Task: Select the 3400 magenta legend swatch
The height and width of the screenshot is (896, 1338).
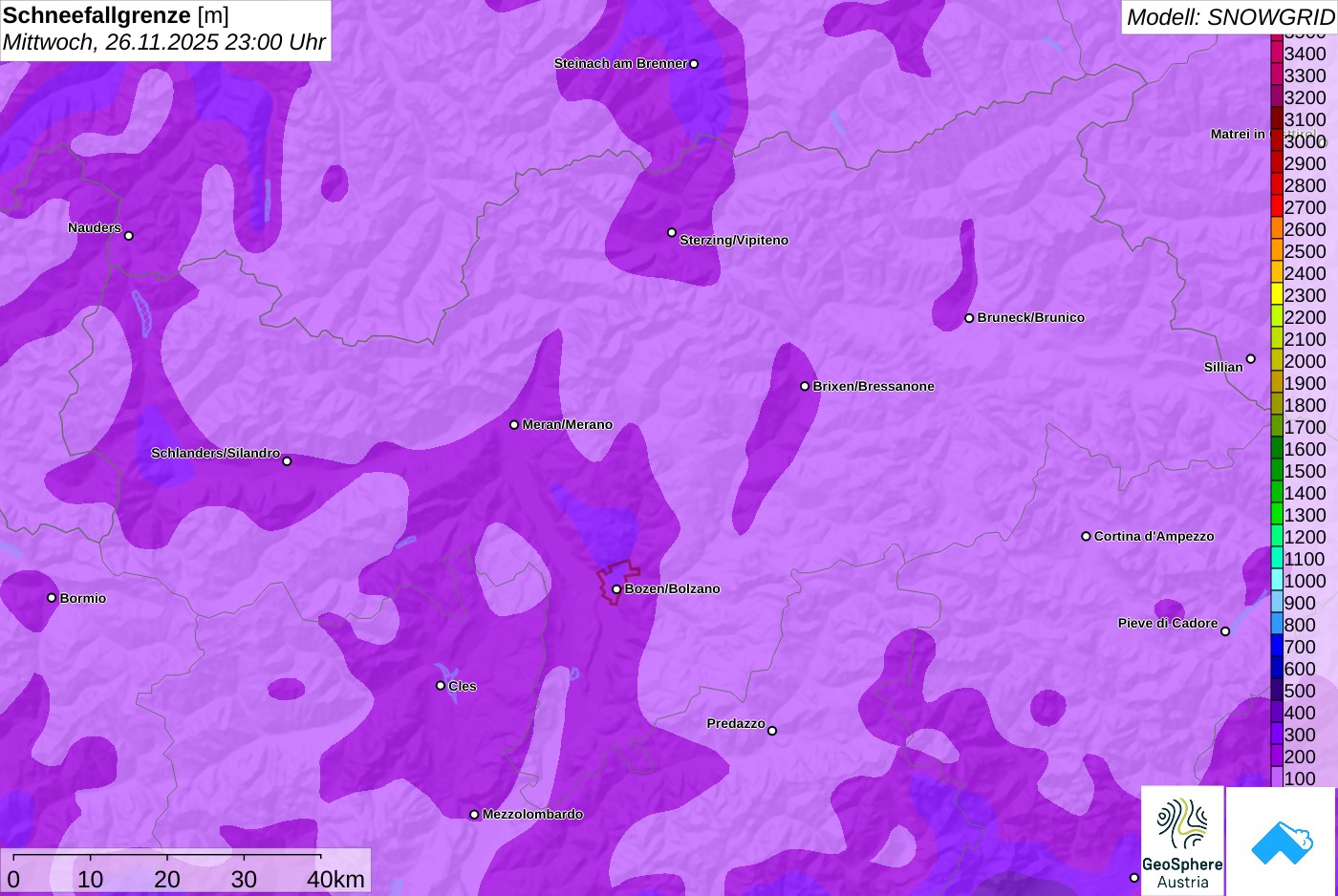Action: click(x=1277, y=53)
